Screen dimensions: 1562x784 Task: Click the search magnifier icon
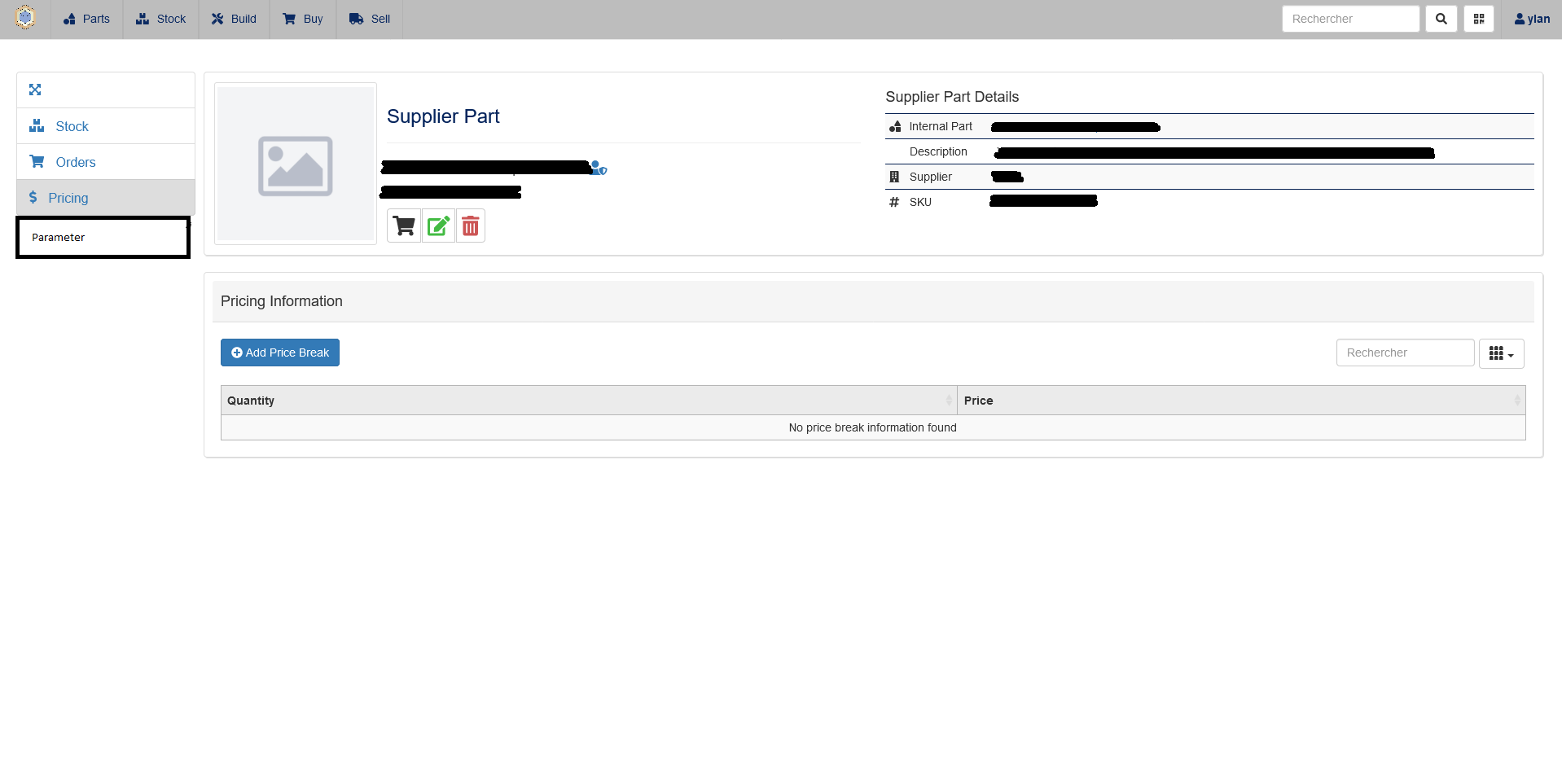point(1440,18)
